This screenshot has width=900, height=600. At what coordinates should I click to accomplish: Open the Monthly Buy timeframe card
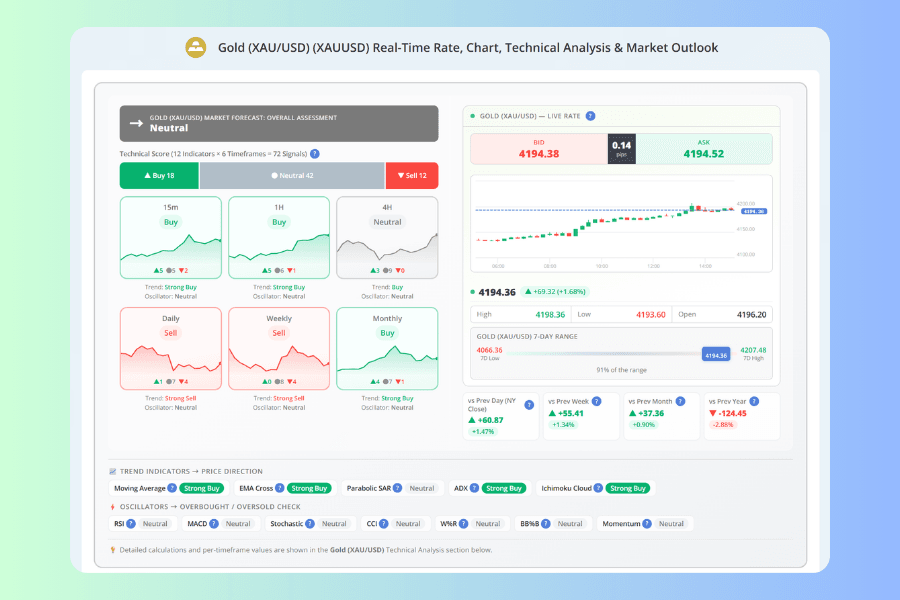click(x=387, y=349)
